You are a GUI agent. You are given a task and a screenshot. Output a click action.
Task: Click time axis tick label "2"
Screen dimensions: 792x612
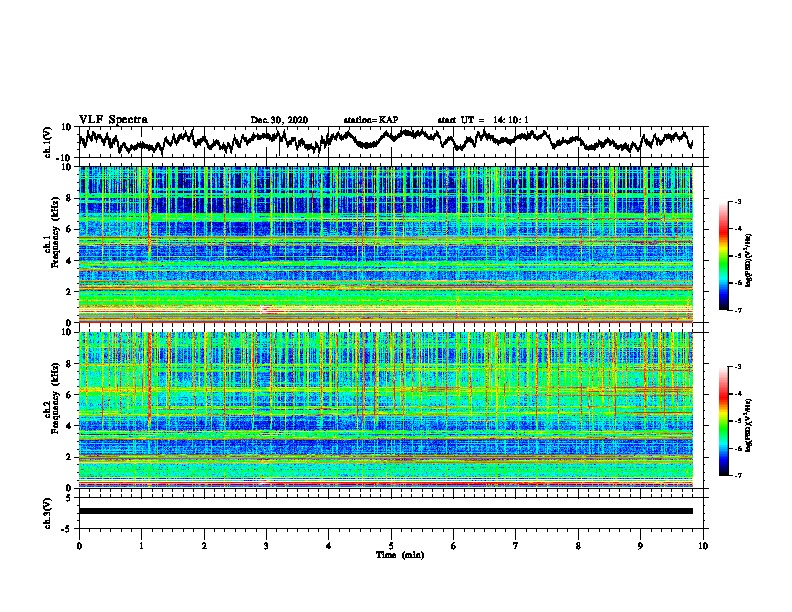point(204,546)
